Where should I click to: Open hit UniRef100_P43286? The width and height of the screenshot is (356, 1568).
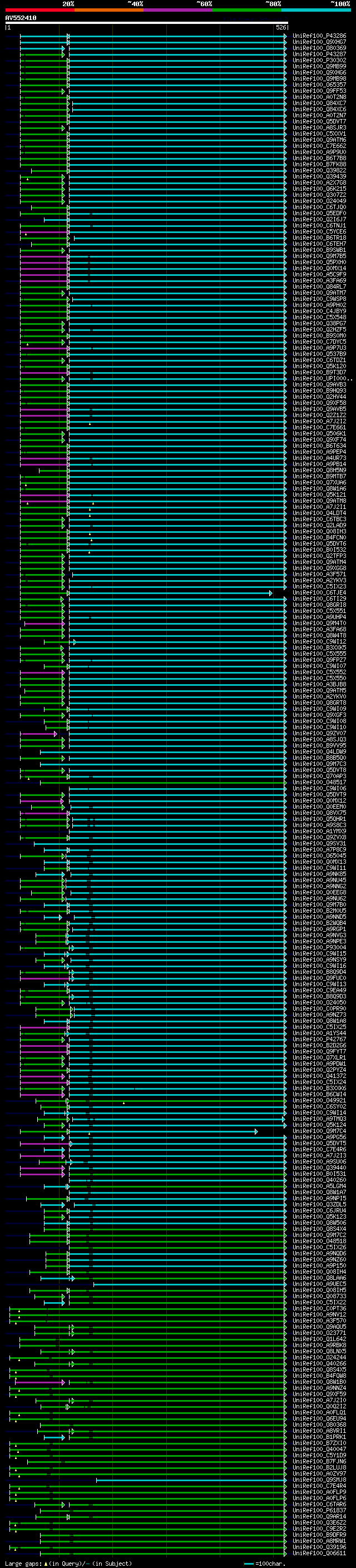[x=319, y=36]
